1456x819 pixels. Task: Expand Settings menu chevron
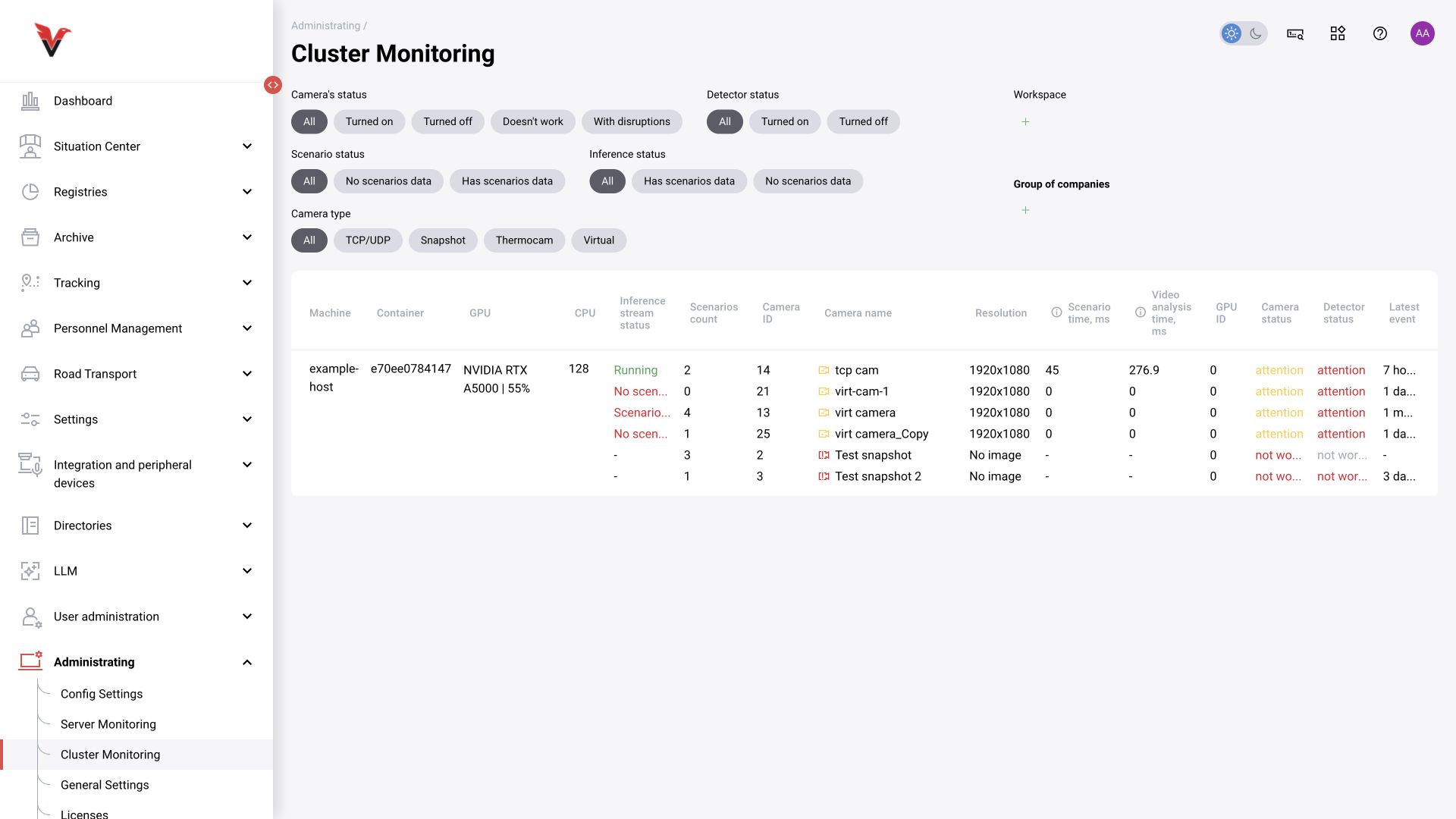click(247, 419)
